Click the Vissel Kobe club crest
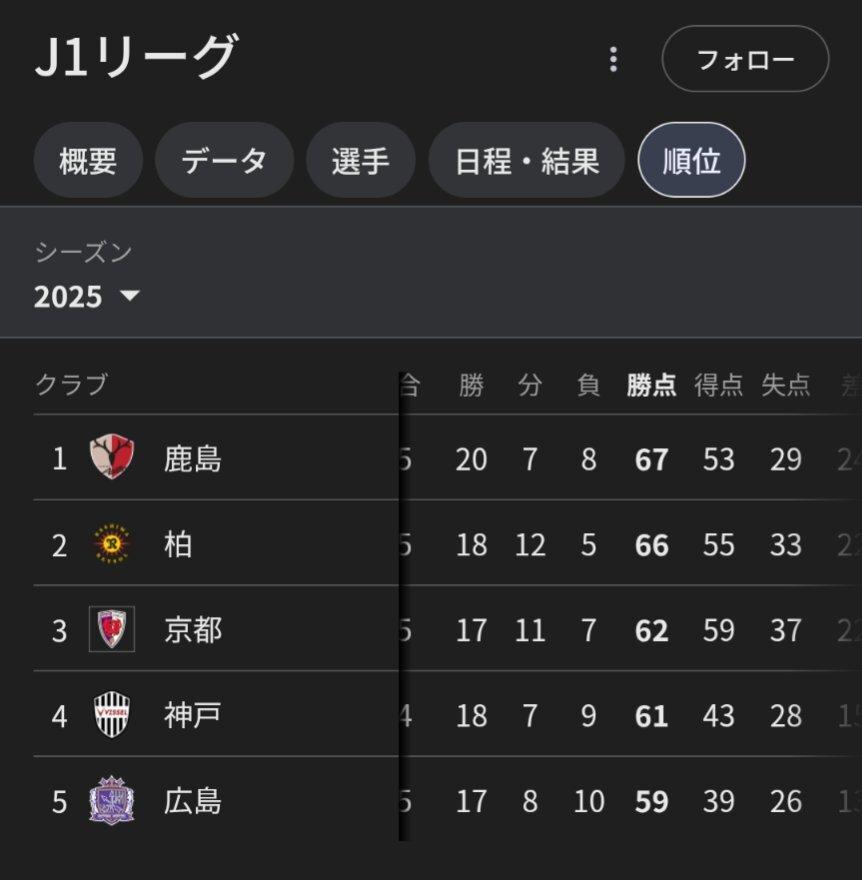 click(111, 715)
